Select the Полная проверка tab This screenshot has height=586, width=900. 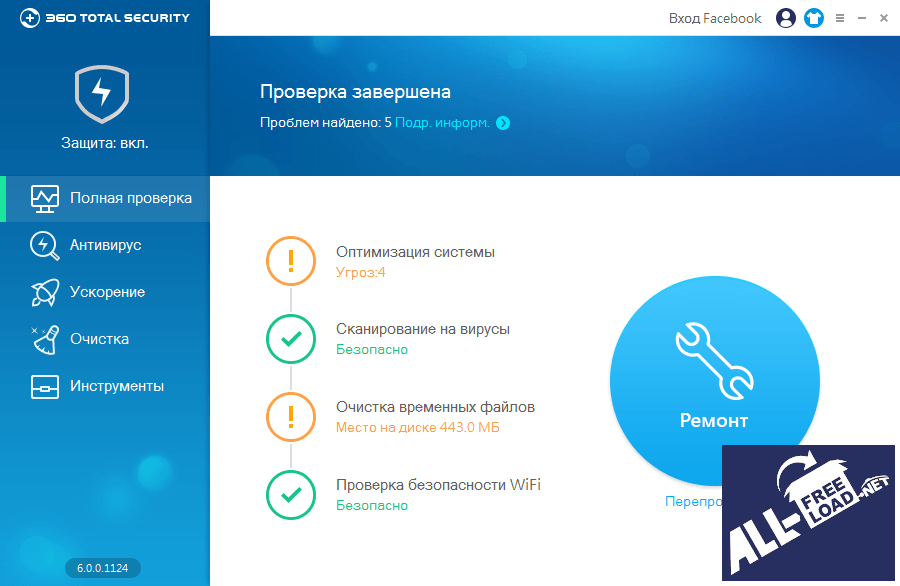(130, 198)
